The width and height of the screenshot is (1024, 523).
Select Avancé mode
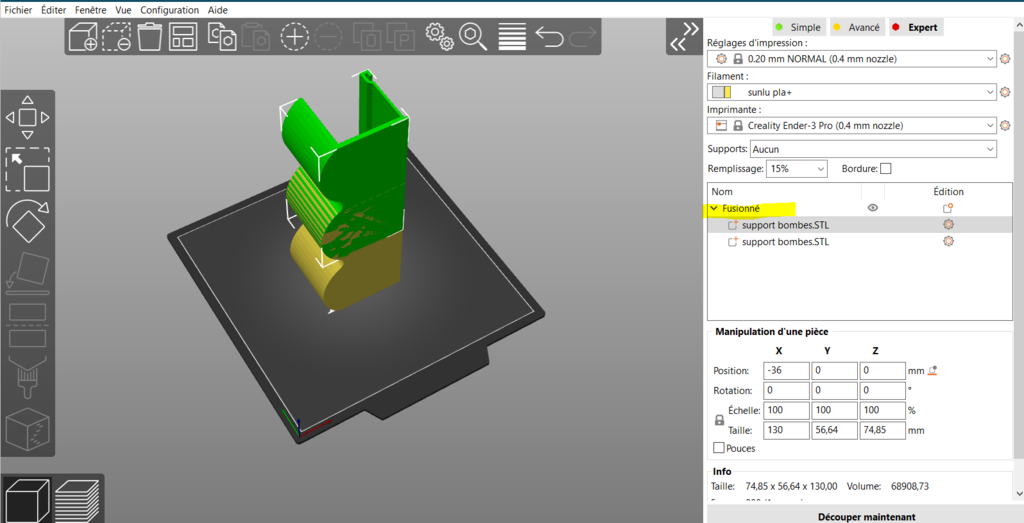click(857, 27)
